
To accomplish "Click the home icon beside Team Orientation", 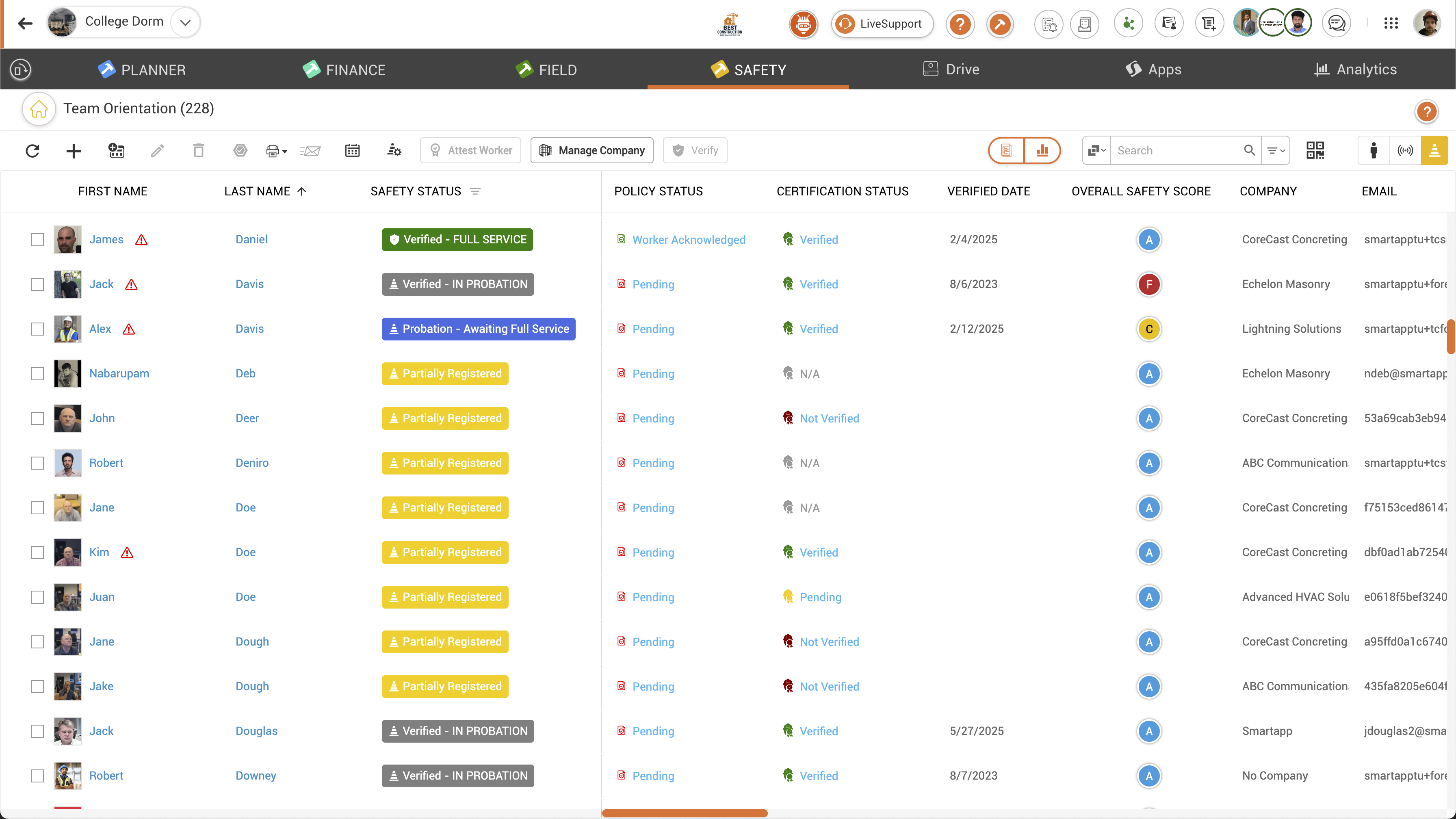I will click(39, 108).
